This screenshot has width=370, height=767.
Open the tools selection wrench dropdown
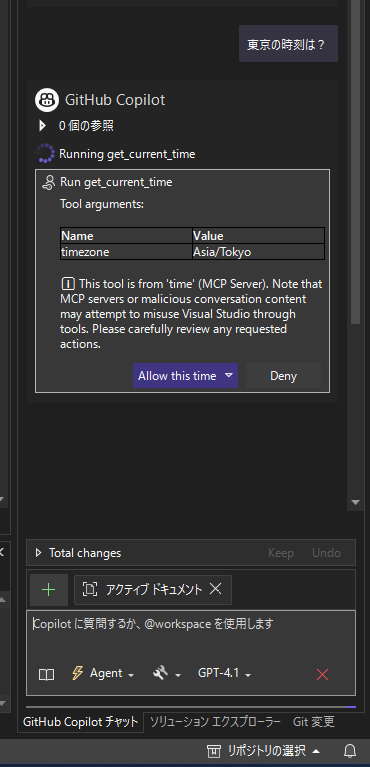click(167, 674)
